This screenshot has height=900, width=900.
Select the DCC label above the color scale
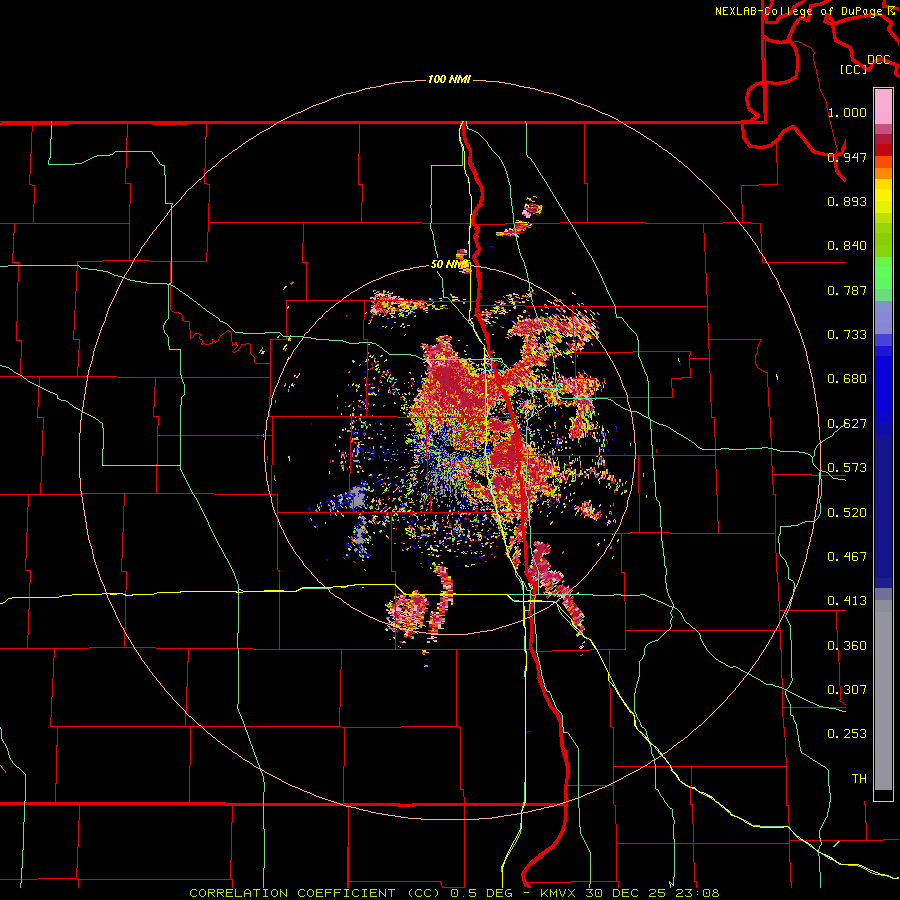pyautogui.click(x=878, y=60)
